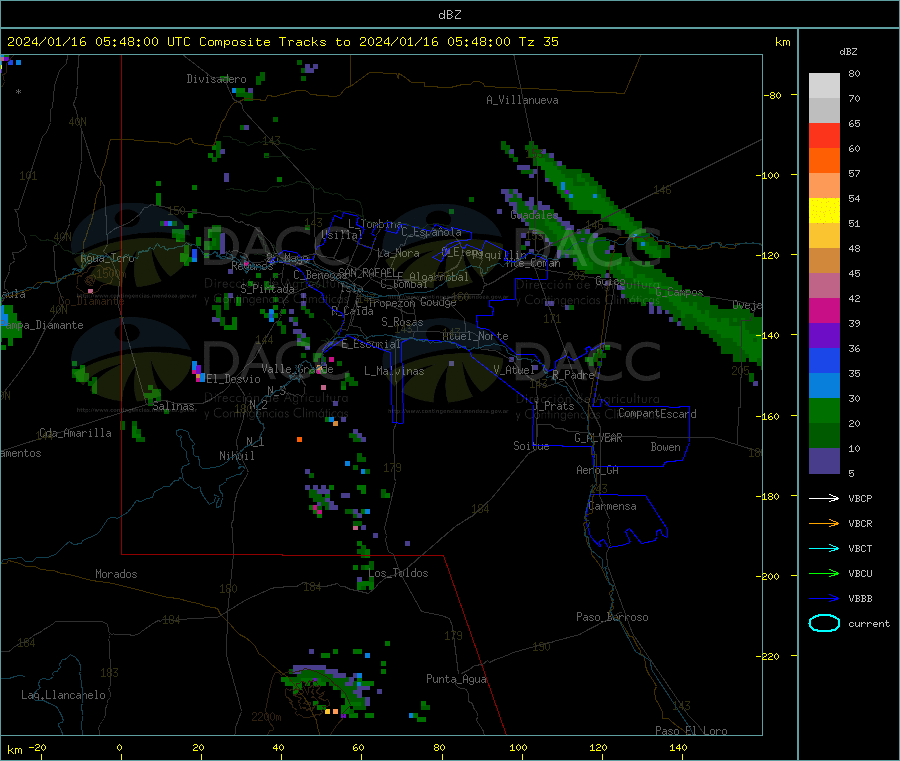
Task: Click the timestamp 2024/01/16 05:48:00 UTC header
Action: [99, 42]
